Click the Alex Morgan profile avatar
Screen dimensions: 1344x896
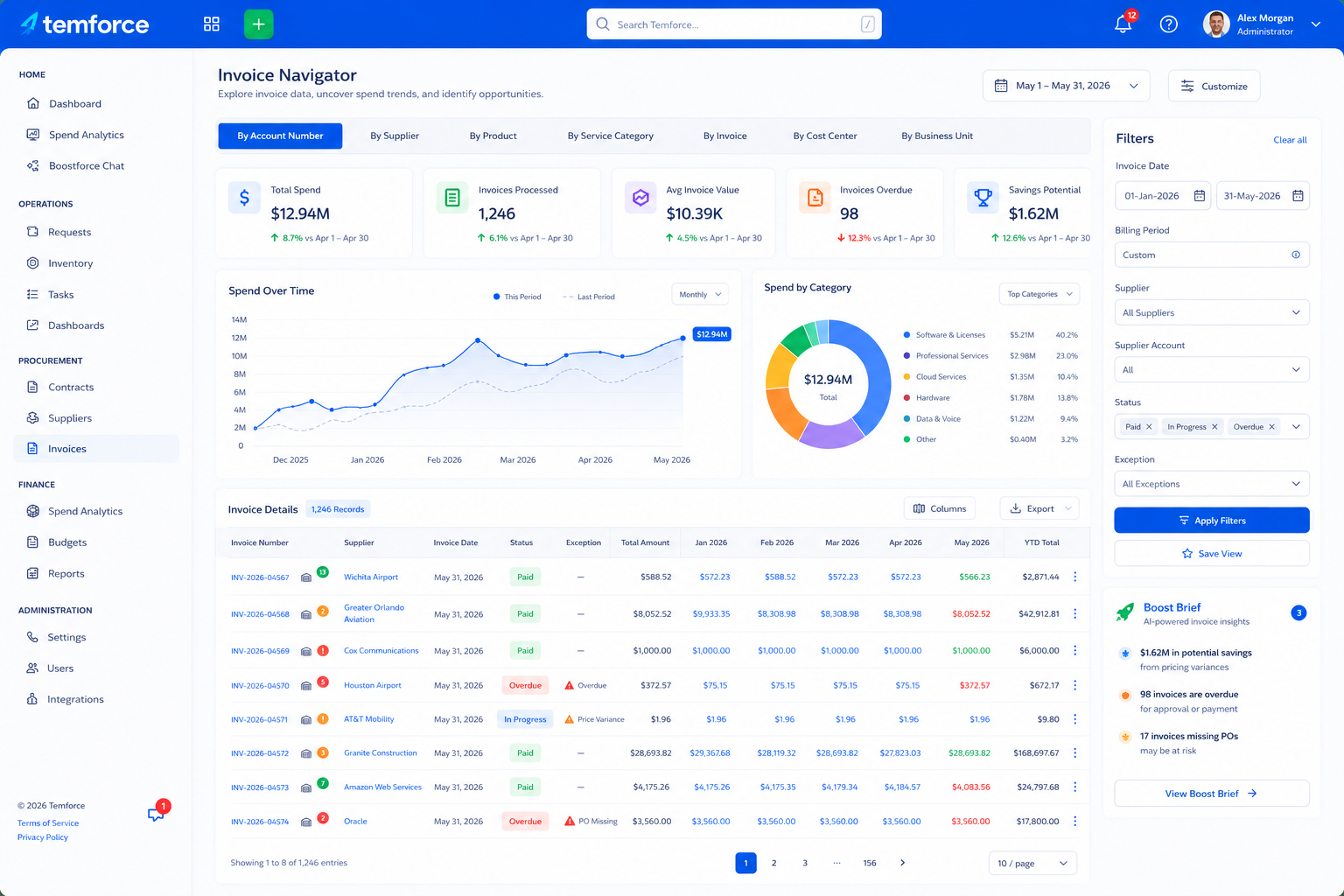click(1216, 24)
